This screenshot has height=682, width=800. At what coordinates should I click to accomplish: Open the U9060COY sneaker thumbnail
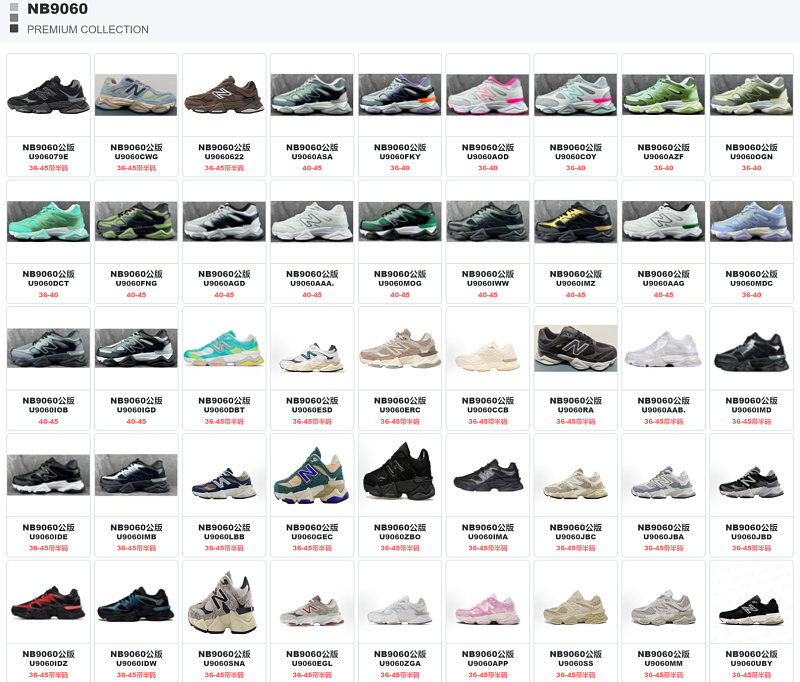point(576,95)
